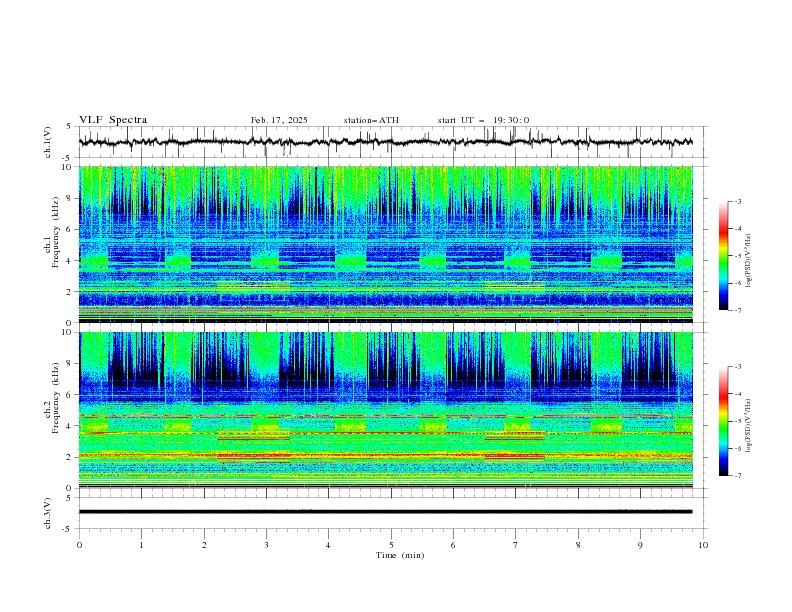The width and height of the screenshot is (792, 612).
Task: Click the '-7' value on ch.1 colorbar
Action: click(737, 310)
